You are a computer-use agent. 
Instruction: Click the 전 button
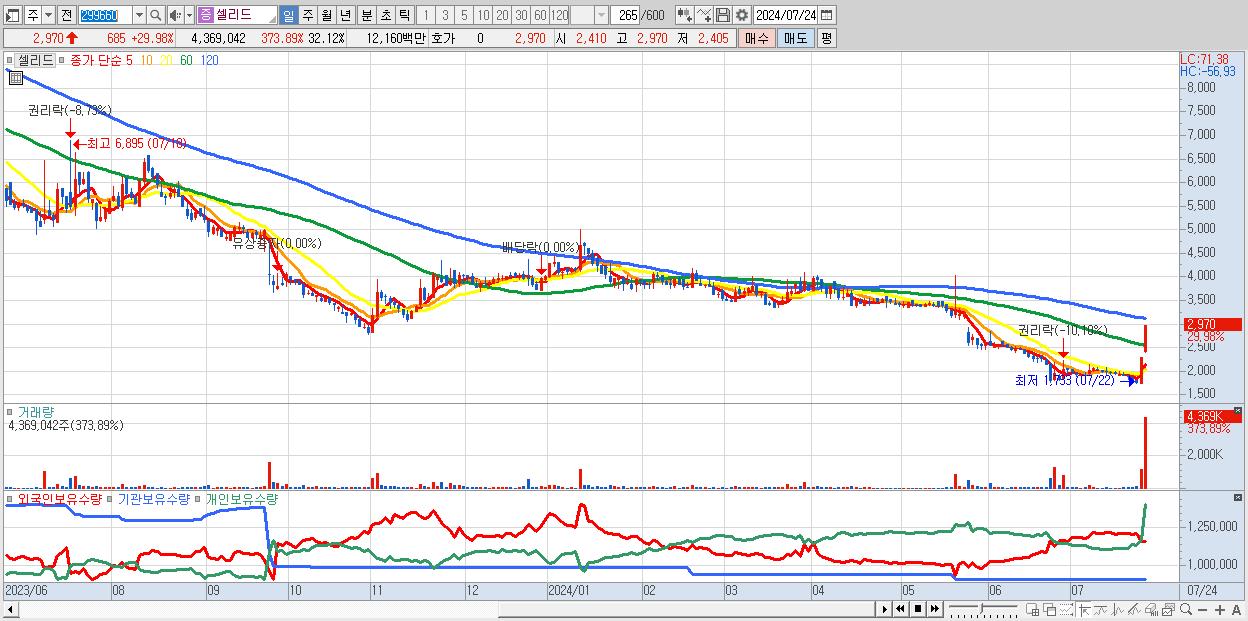point(66,15)
